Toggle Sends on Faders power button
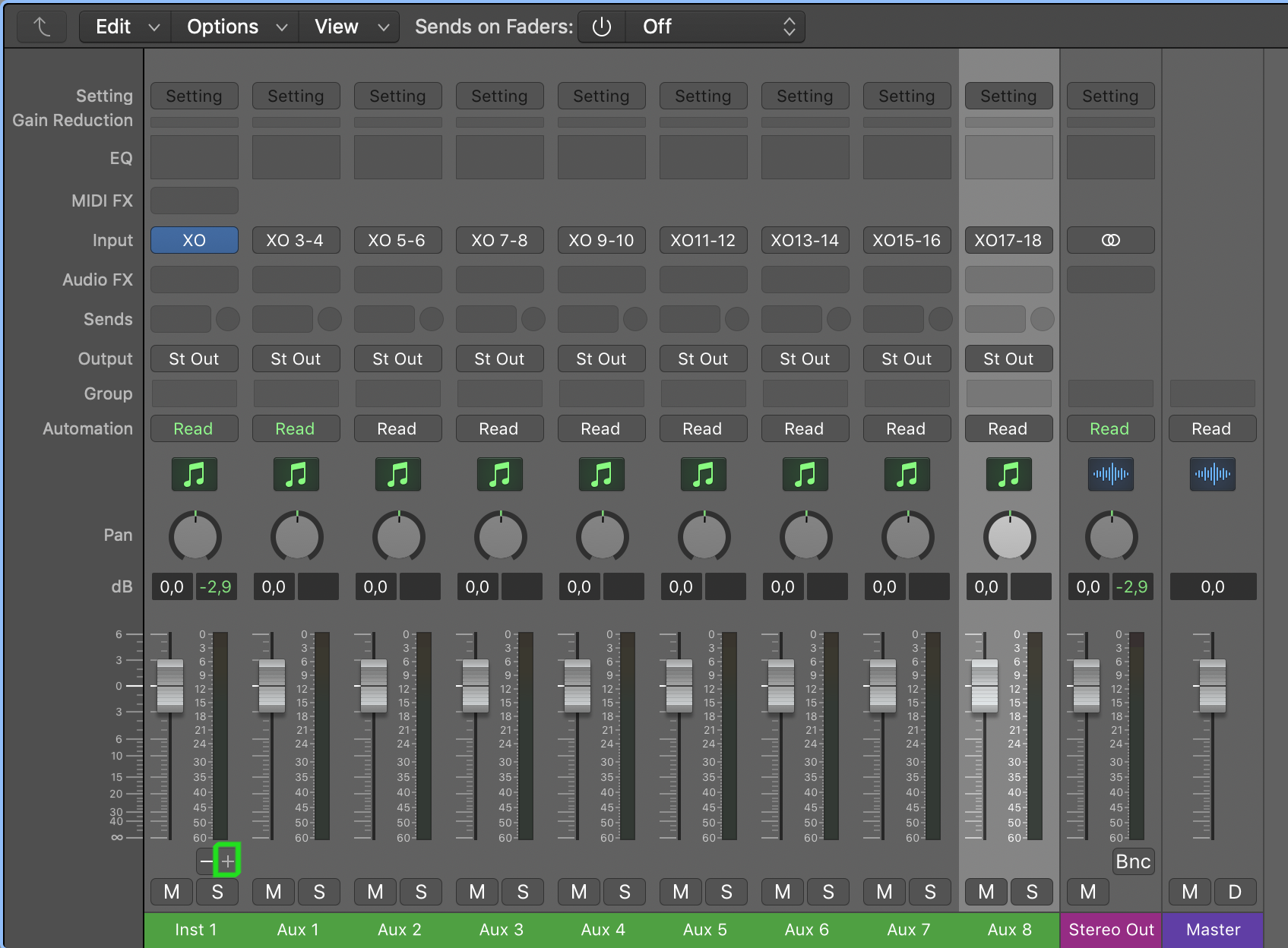The width and height of the screenshot is (1288, 948). pyautogui.click(x=602, y=27)
